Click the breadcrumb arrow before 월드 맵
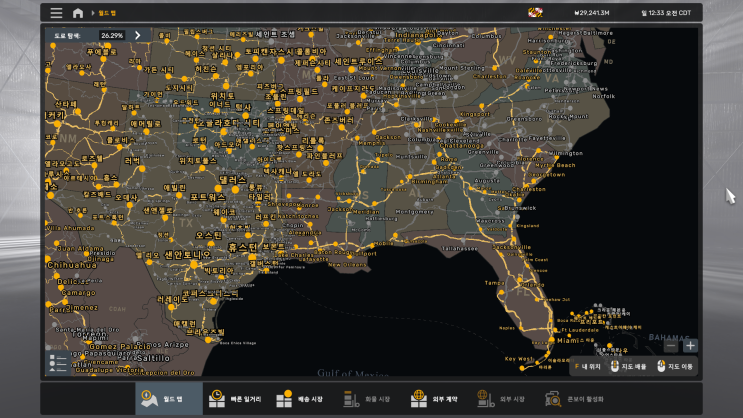Image resolution: width=743 pixels, height=418 pixels. (x=93, y=13)
